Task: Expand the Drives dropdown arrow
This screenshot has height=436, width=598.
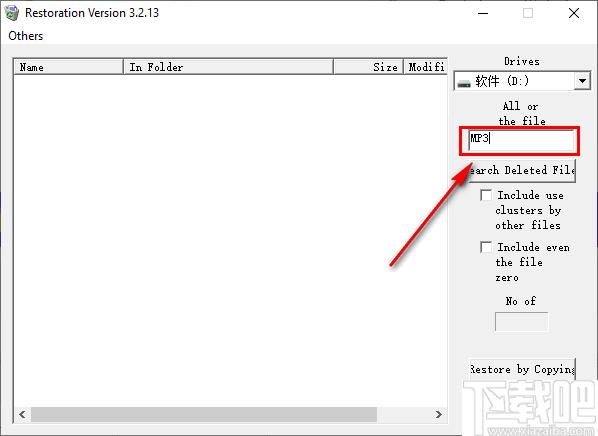Action: click(582, 81)
